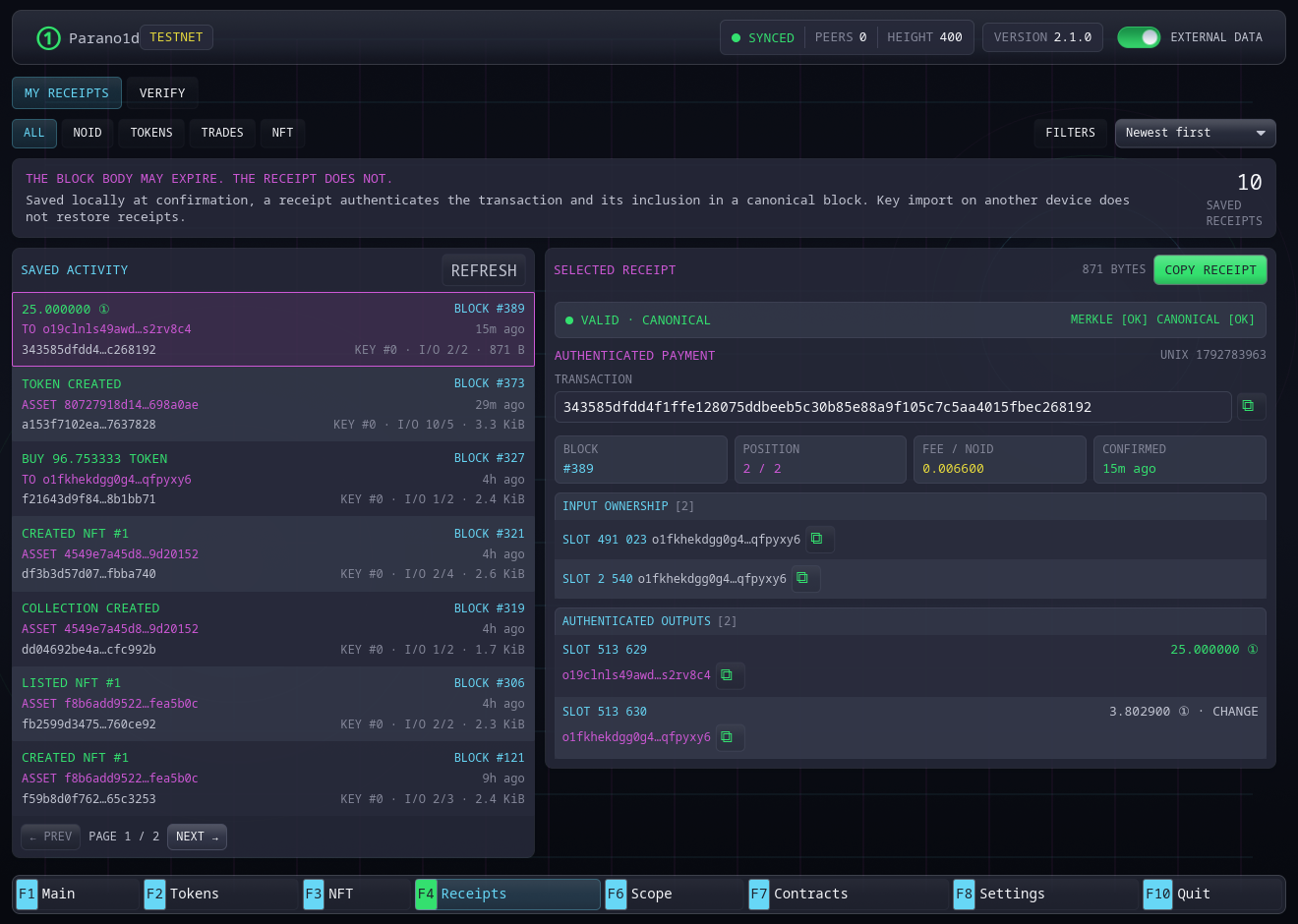Screen dimensions: 1298x924
Task: Select the TOKEN CREATED block #373 receipt
Action: (x=273, y=404)
